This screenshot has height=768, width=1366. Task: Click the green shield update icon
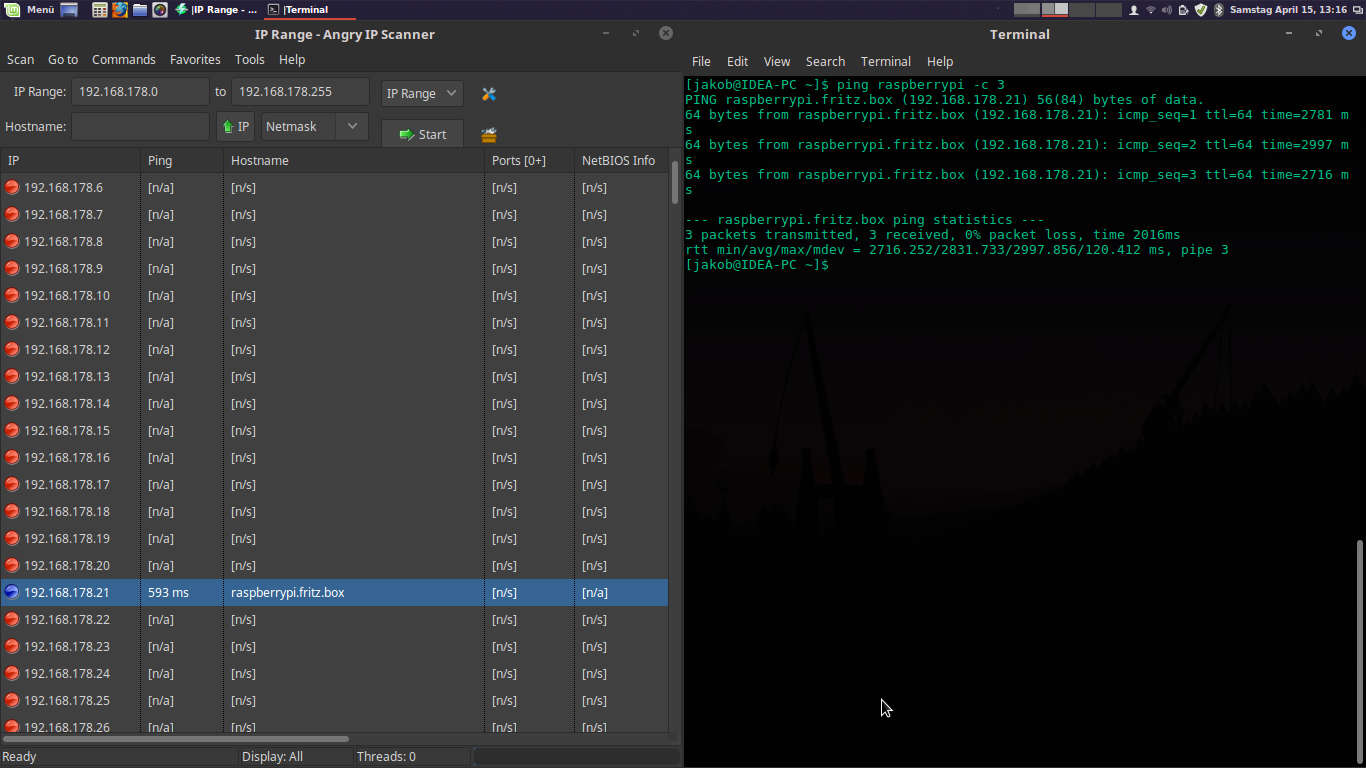coord(1201,9)
